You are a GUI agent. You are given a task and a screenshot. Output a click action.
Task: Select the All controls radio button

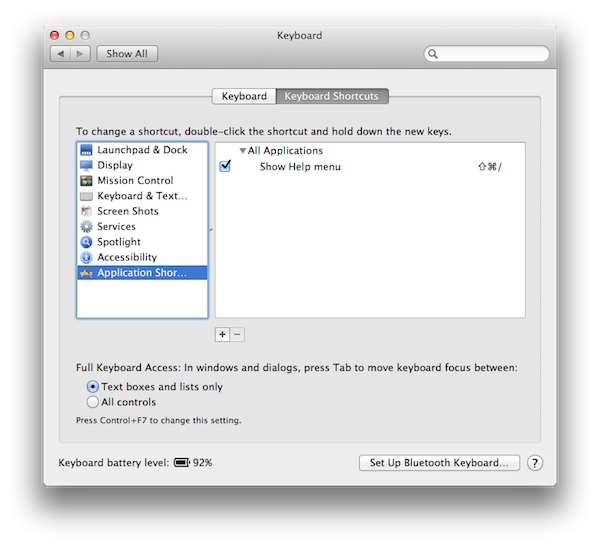coord(93,402)
